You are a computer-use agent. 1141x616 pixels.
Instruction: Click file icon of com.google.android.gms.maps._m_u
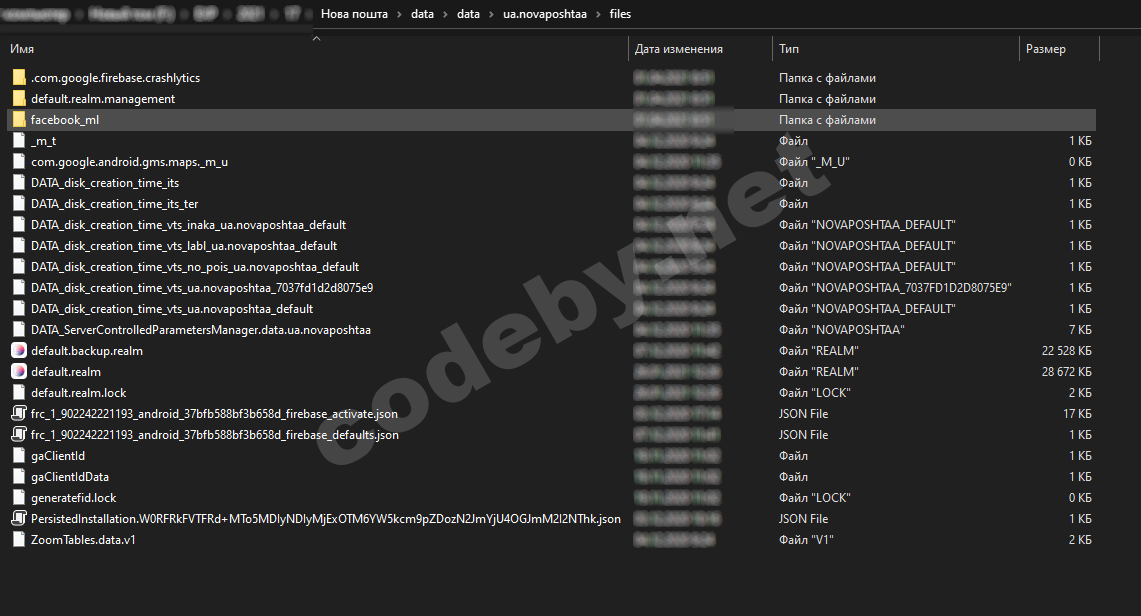[19, 162]
